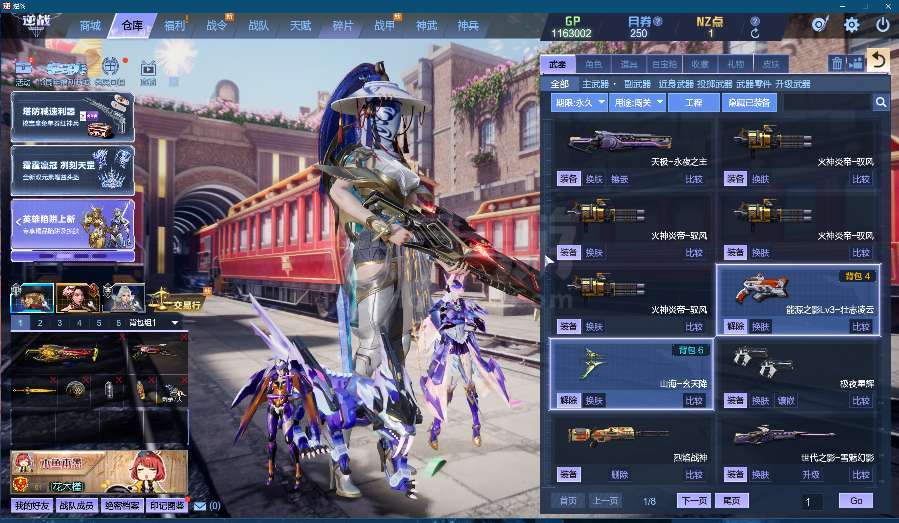Open the 福利 welfare tab

coord(174,25)
